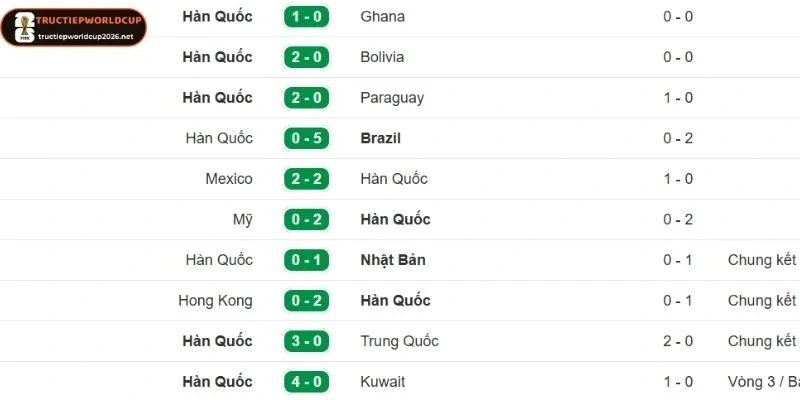Select the 2 - 0 score badge for Bolivia match
800x400 pixels.
[x=307, y=57]
